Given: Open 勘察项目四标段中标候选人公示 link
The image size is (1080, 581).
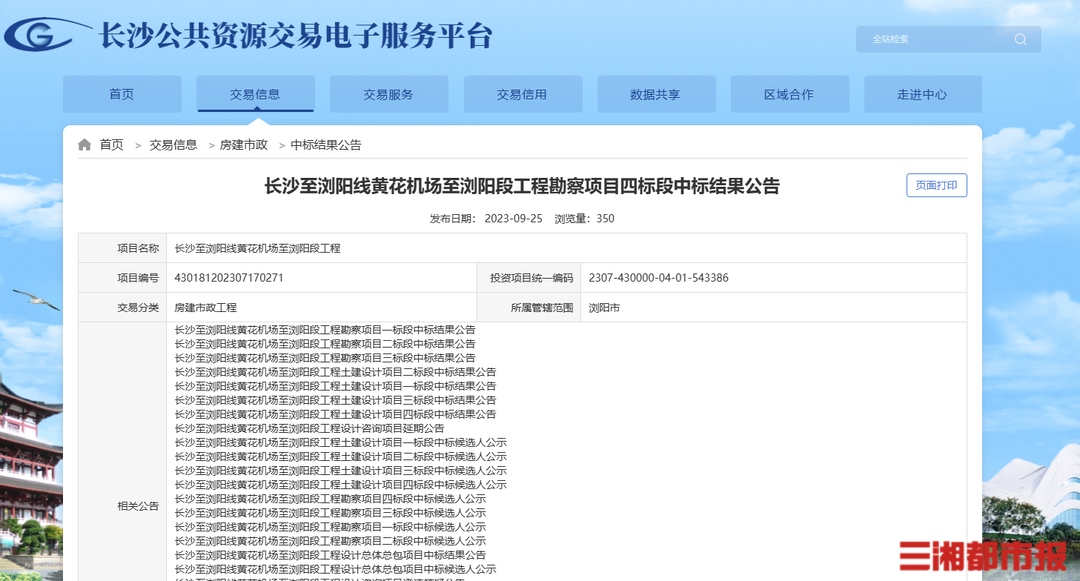Looking at the screenshot, I should [x=330, y=499].
